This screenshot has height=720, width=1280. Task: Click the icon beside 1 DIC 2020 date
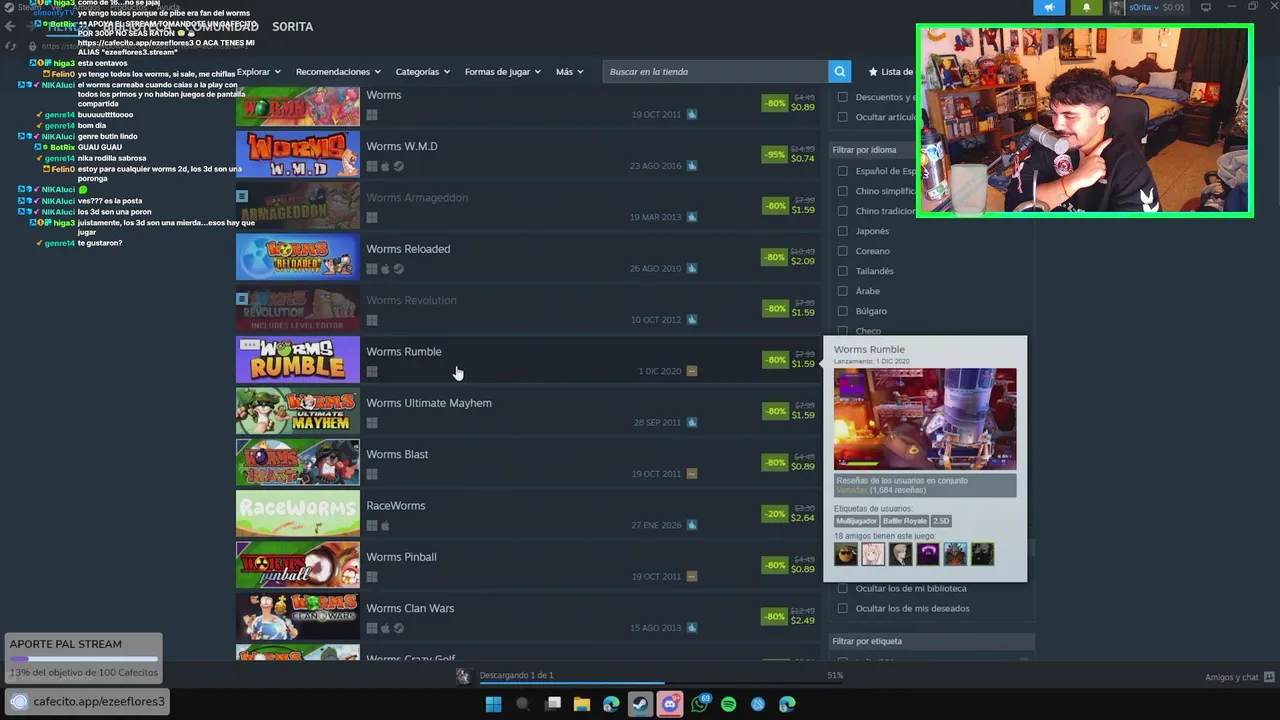[691, 371]
